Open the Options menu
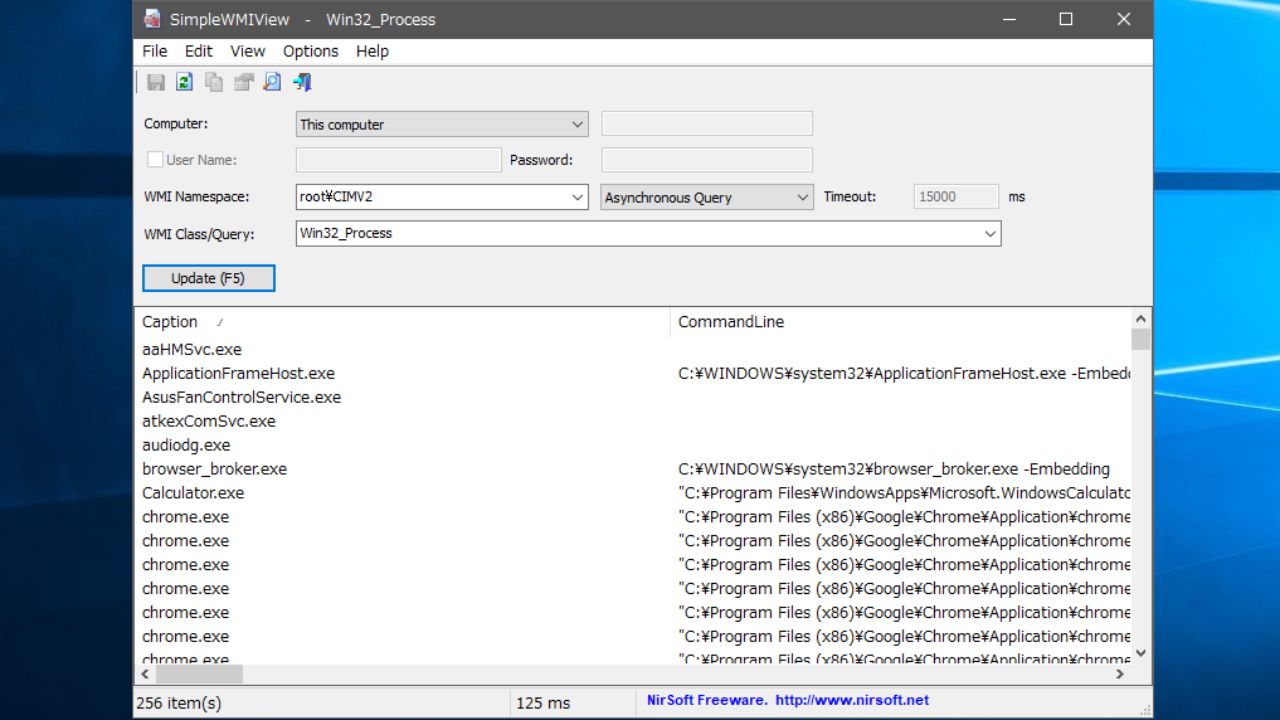 [311, 51]
